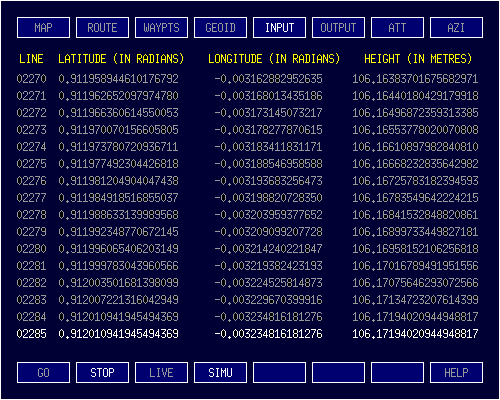Open the MAP tab

(x=43, y=28)
